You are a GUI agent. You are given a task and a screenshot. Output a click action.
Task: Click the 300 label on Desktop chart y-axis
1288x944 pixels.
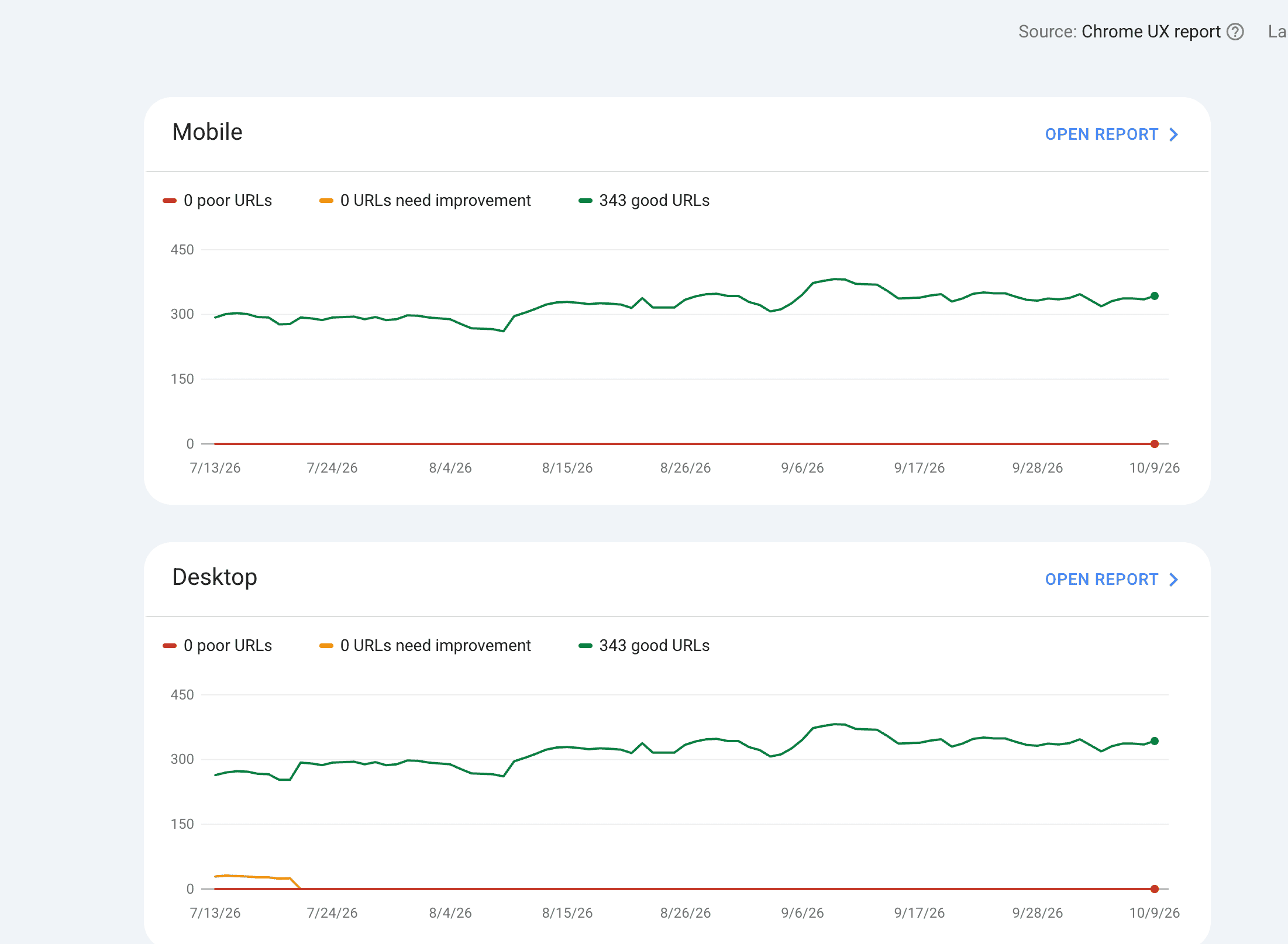coord(182,759)
